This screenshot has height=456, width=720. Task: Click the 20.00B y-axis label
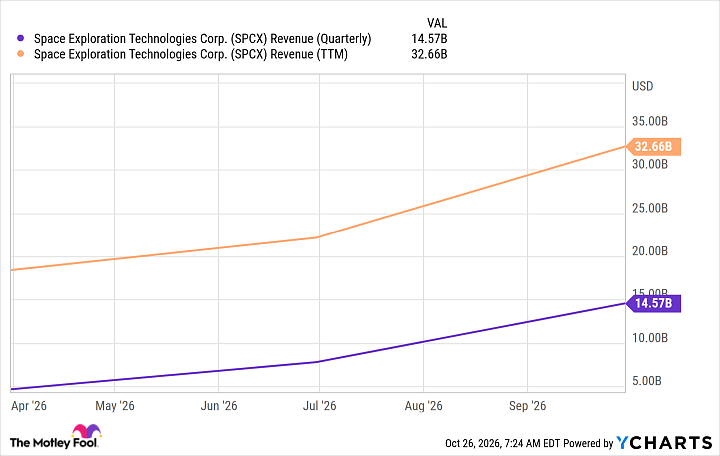tap(650, 251)
